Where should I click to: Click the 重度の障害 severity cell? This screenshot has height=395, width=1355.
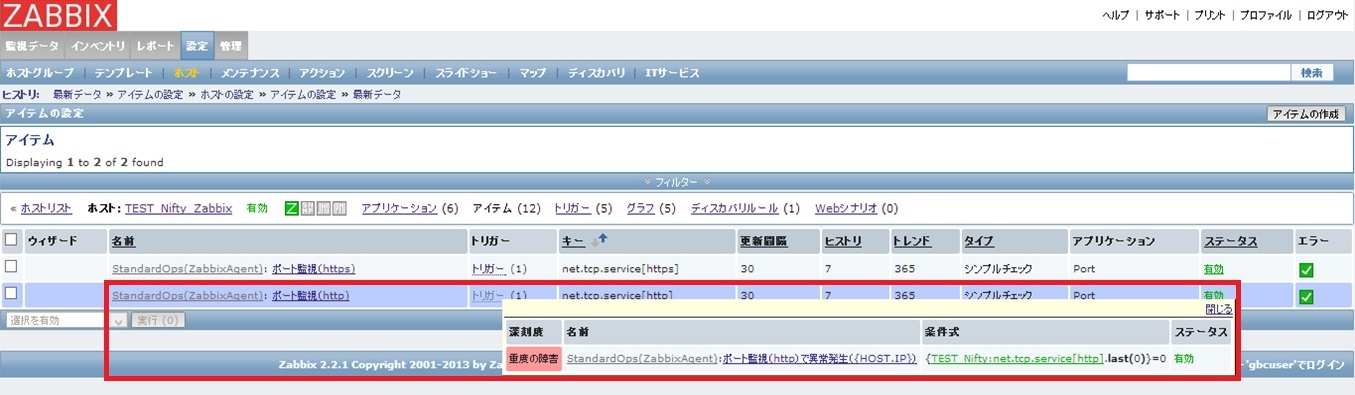click(x=533, y=359)
